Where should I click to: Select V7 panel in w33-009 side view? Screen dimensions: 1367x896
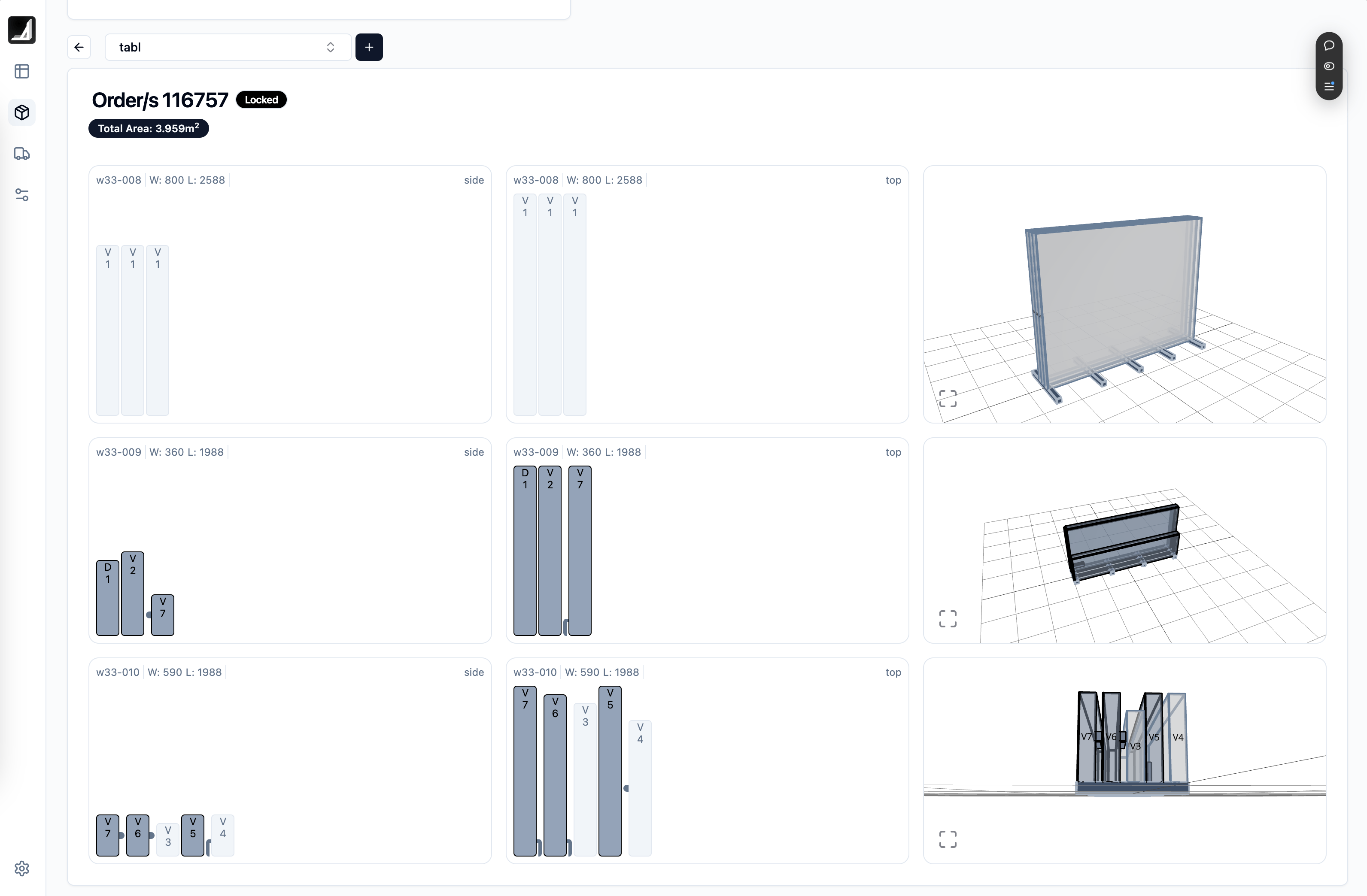coord(163,615)
